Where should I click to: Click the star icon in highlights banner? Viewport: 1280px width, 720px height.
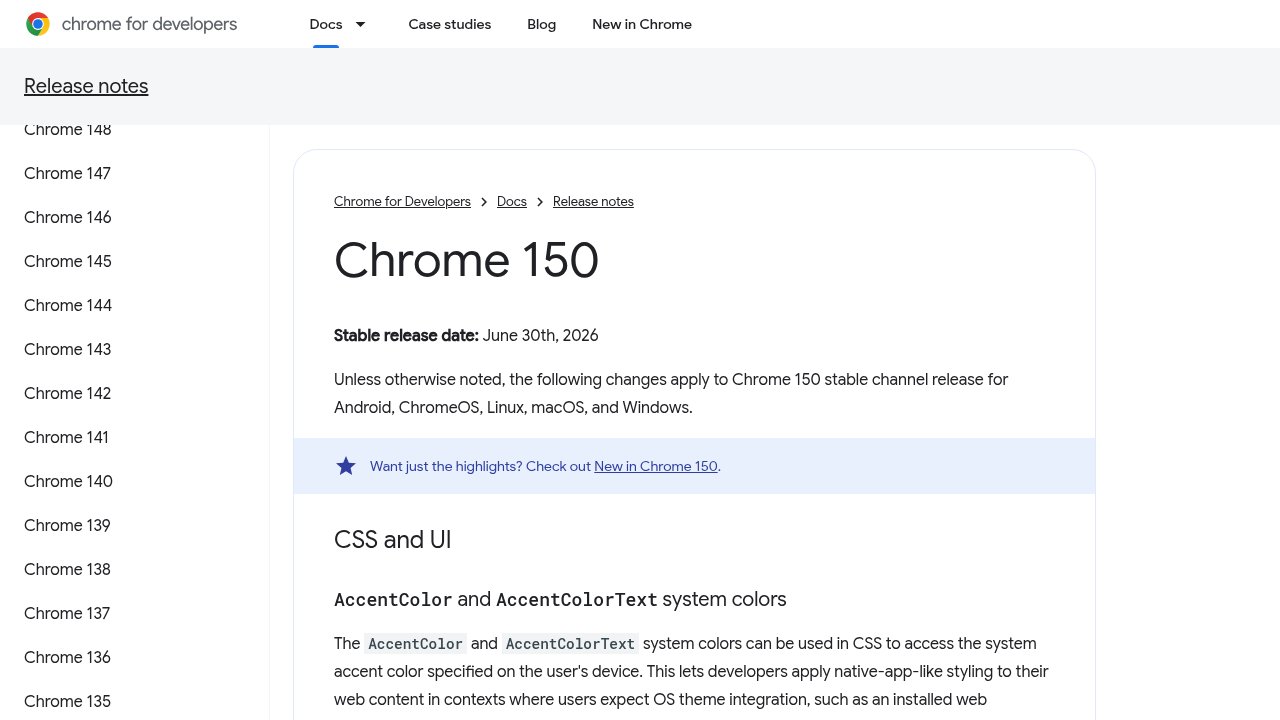click(346, 466)
